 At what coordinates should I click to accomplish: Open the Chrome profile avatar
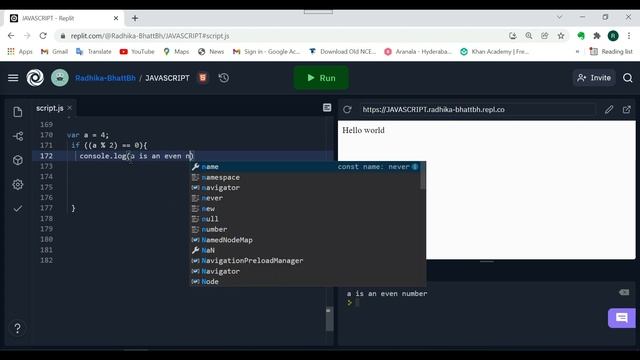pos(613,36)
